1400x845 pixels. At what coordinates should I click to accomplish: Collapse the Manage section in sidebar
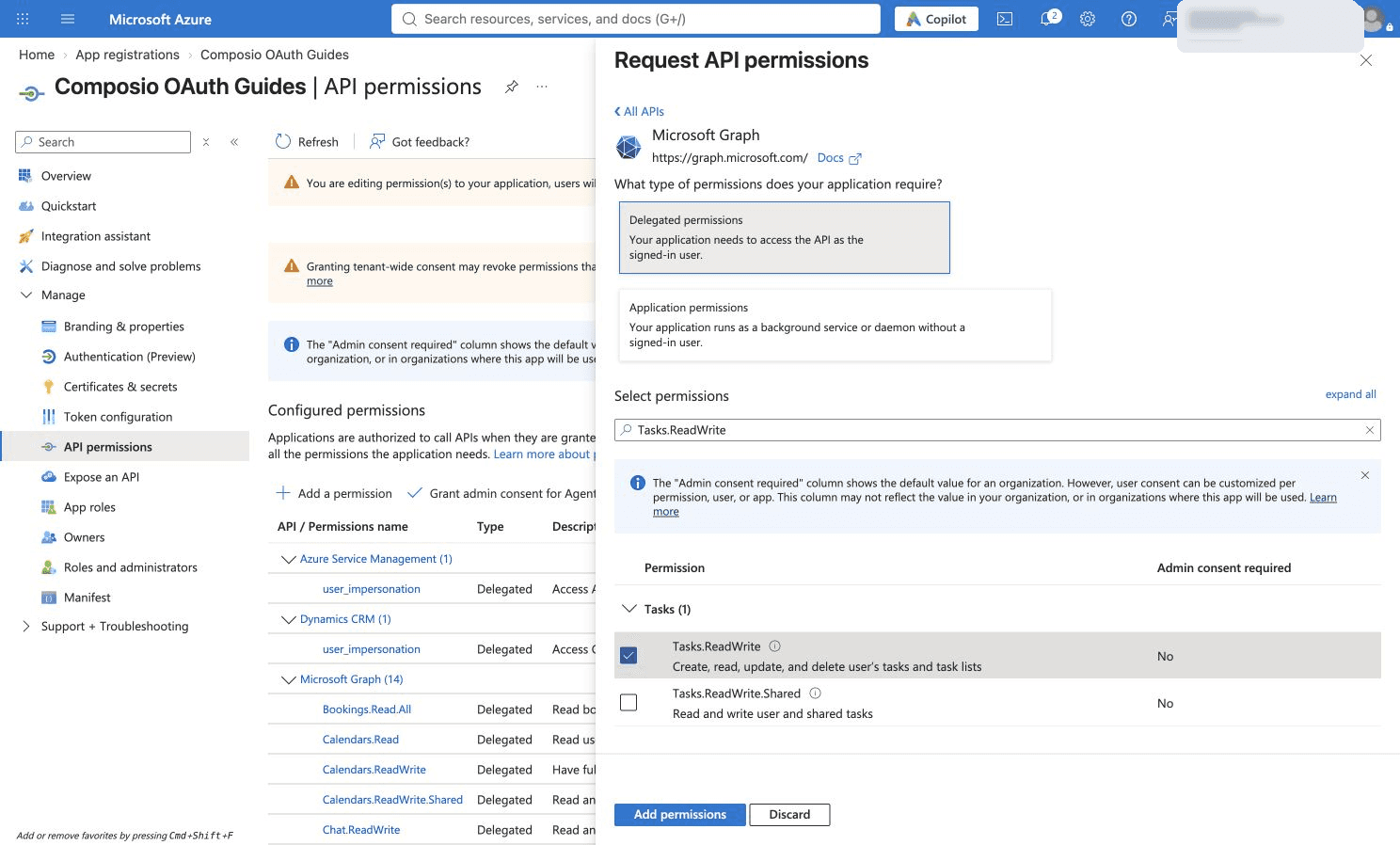pyautogui.click(x=25, y=295)
